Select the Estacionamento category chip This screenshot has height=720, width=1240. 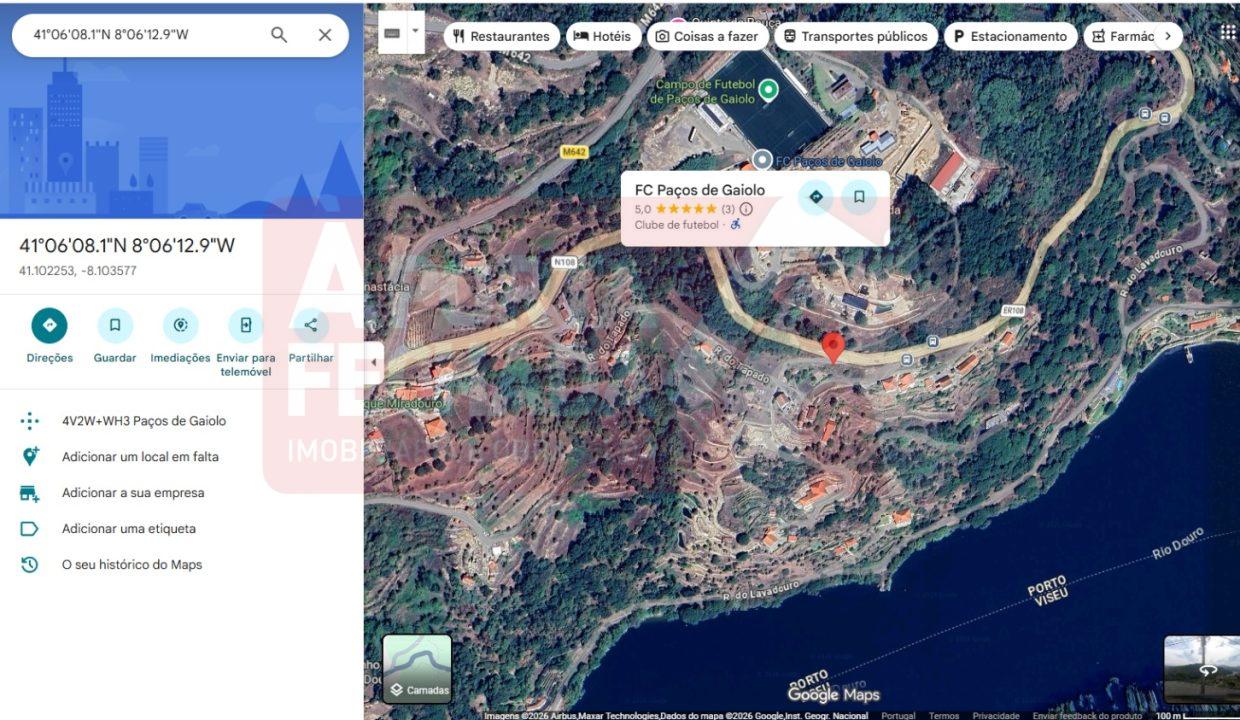click(x=1011, y=36)
